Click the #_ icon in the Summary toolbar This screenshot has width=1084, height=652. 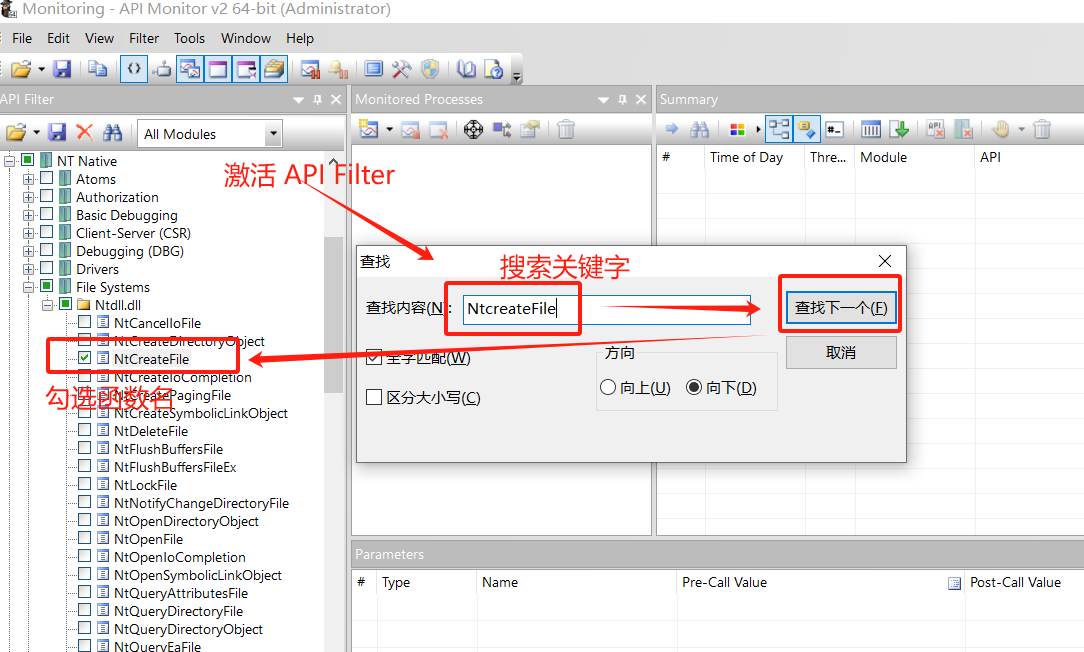pyautogui.click(x=834, y=129)
